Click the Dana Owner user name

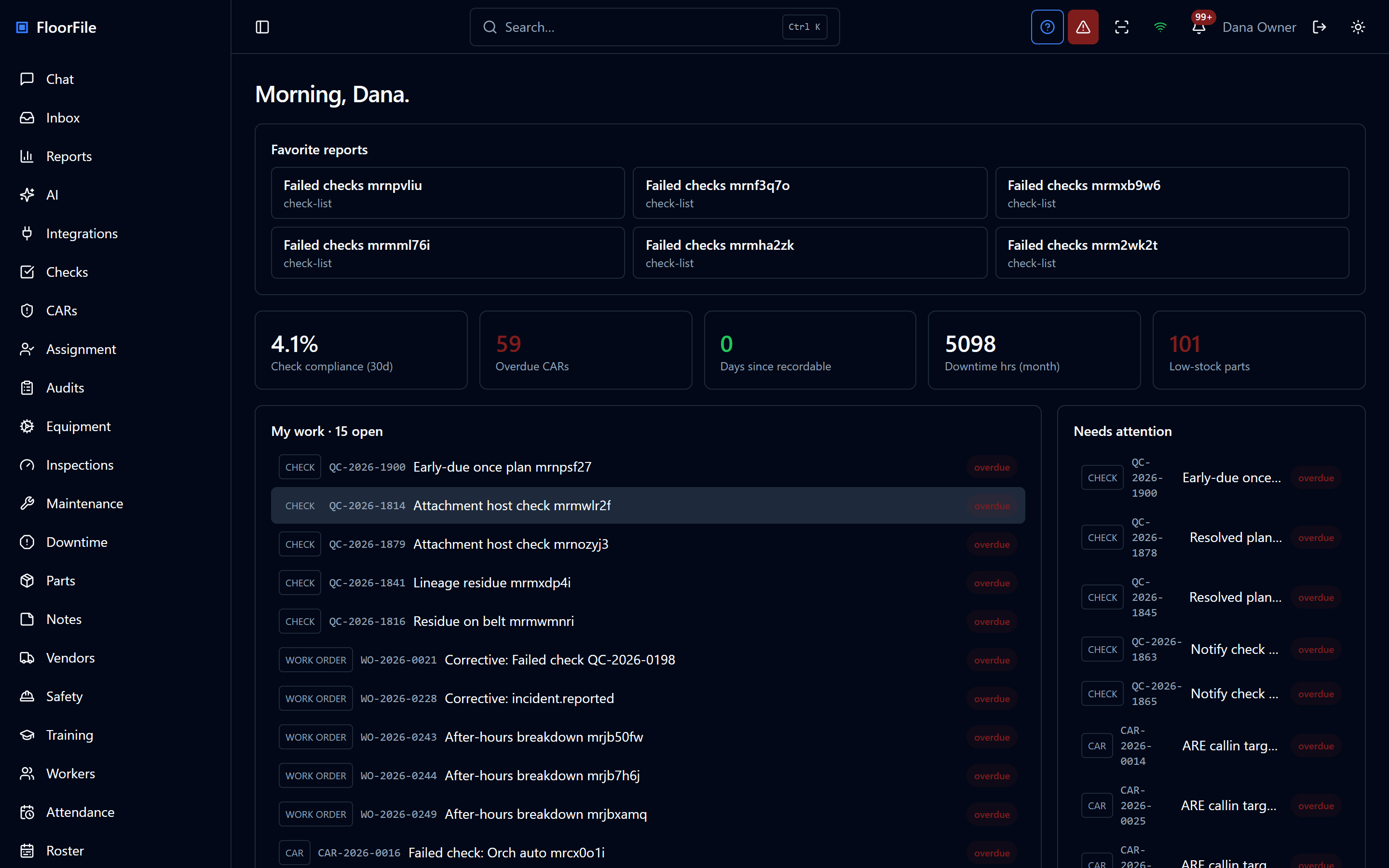pyautogui.click(x=1259, y=27)
